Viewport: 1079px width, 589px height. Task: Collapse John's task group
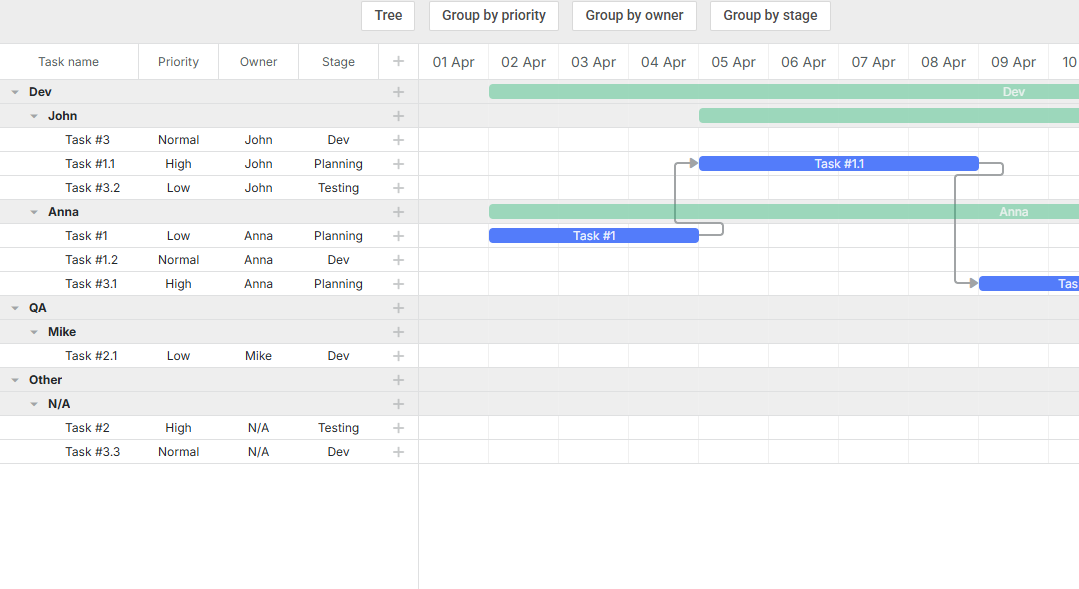click(34, 116)
